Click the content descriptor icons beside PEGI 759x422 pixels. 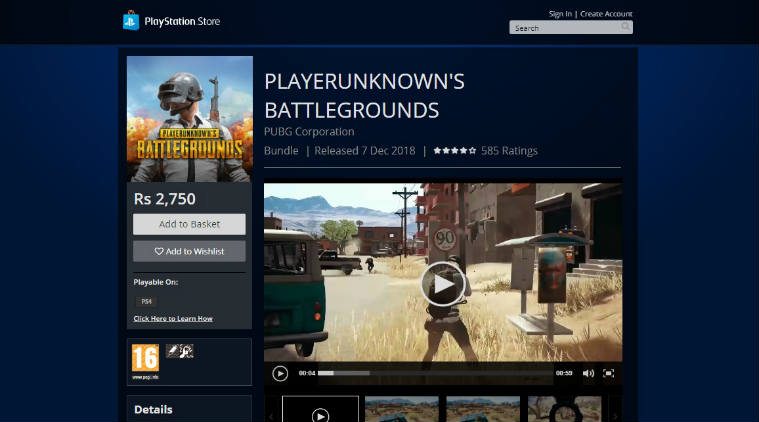click(180, 351)
